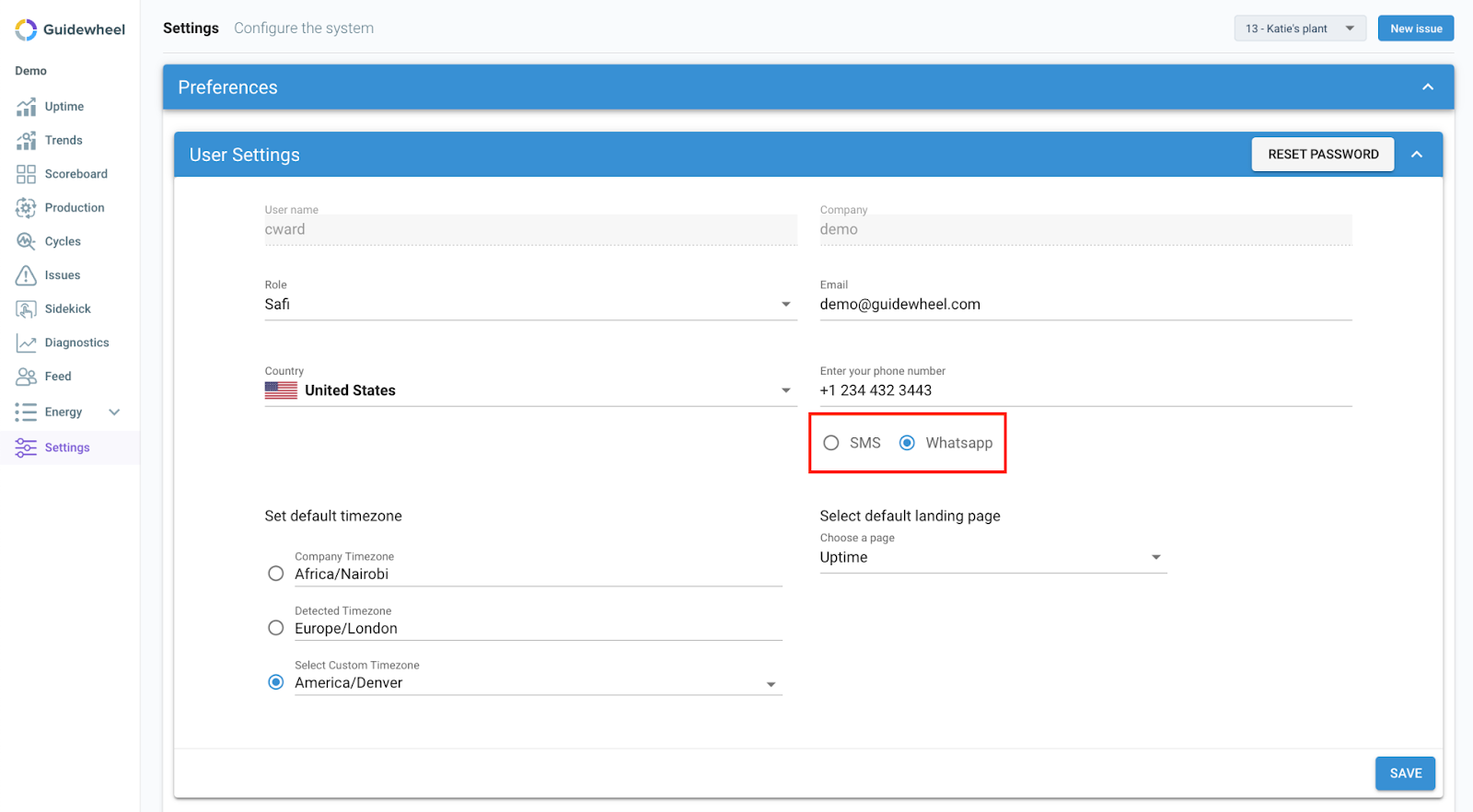Open Feed link in sidebar

(58, 377)
